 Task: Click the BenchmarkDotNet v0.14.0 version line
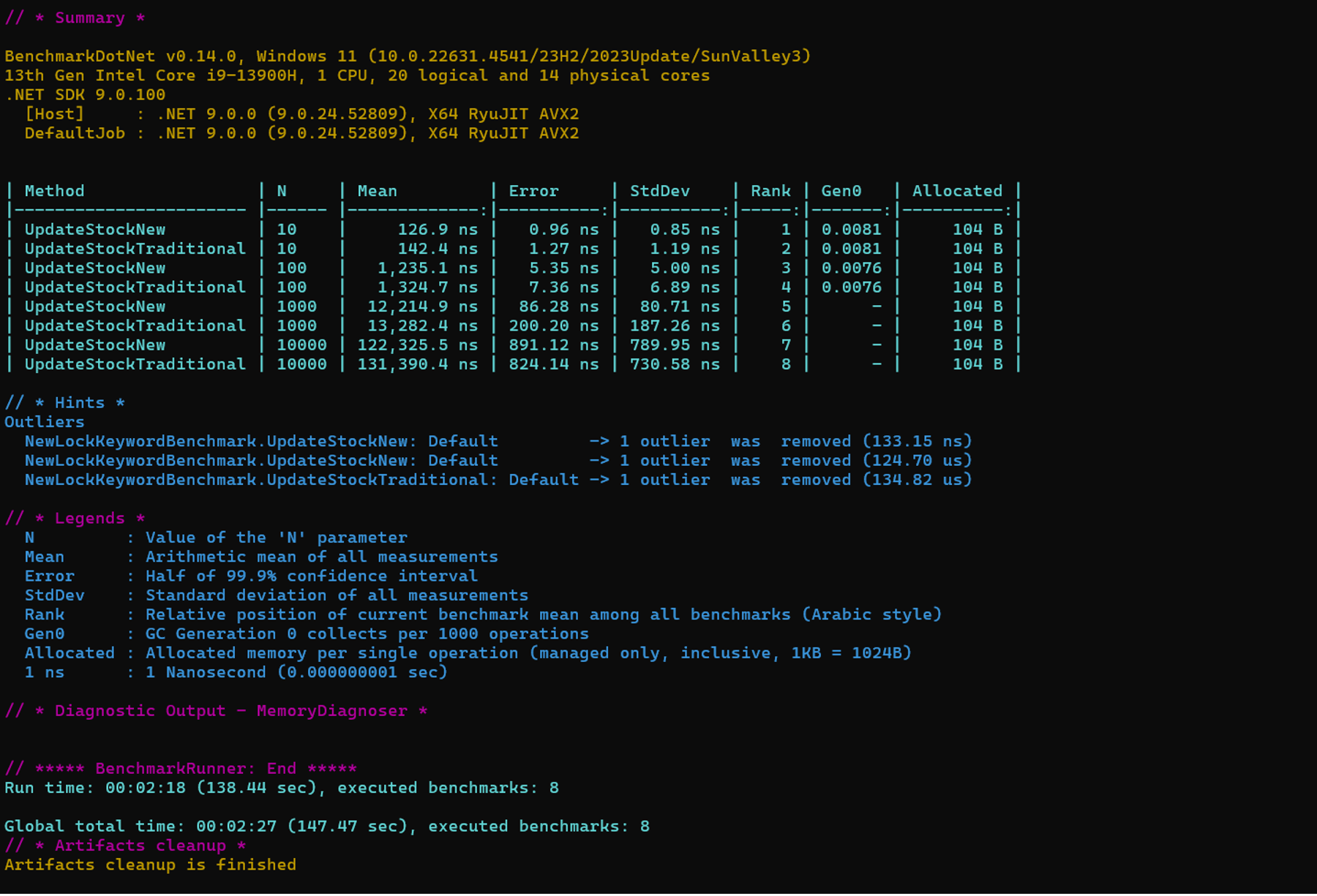(x=407, y=56)
